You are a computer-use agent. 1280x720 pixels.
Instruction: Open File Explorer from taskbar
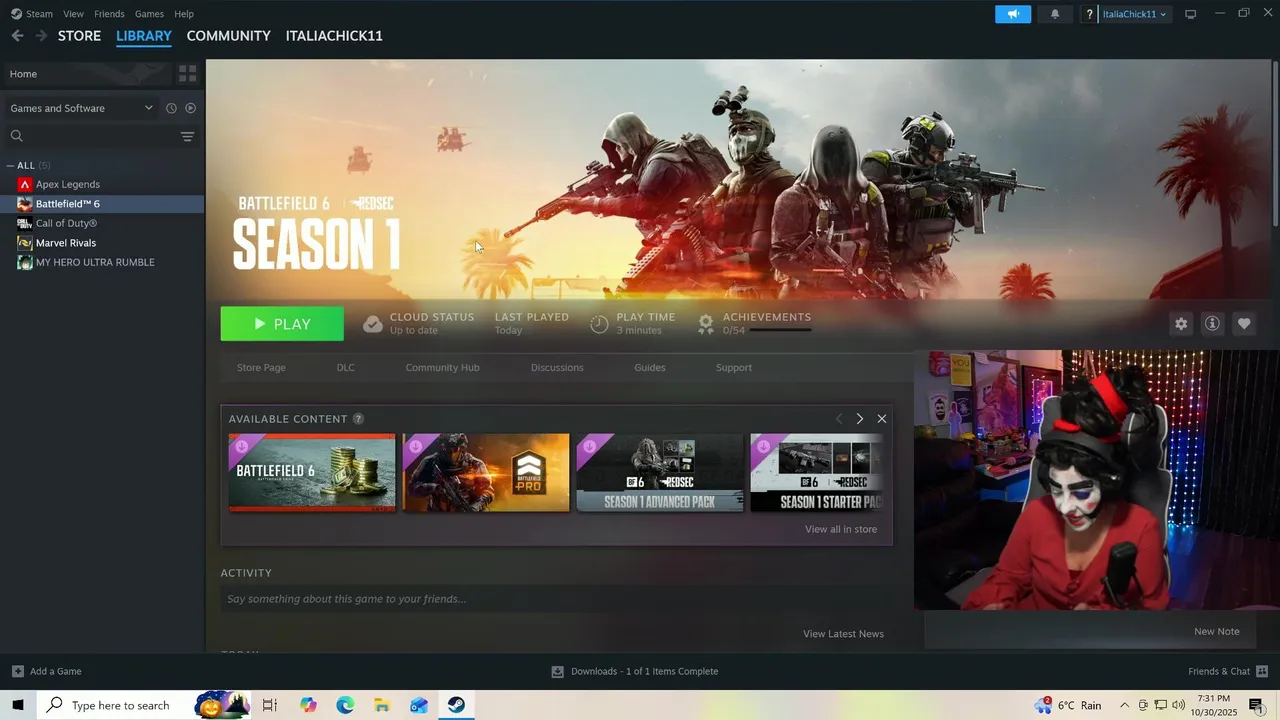click(382, 705)
